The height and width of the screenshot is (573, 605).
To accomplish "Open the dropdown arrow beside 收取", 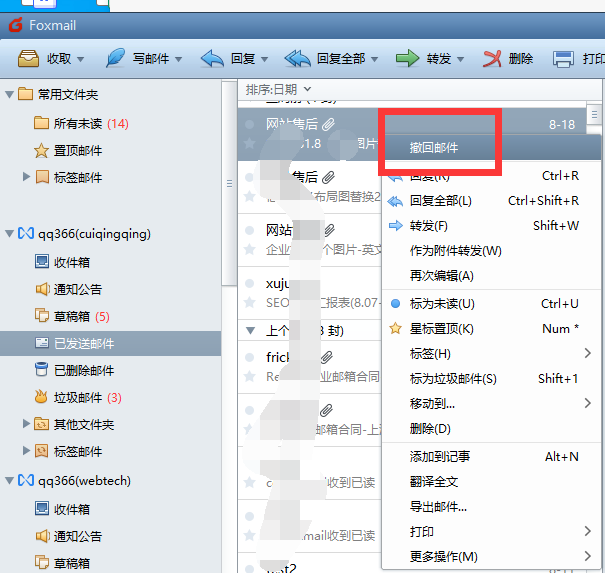I will point(81,59).
